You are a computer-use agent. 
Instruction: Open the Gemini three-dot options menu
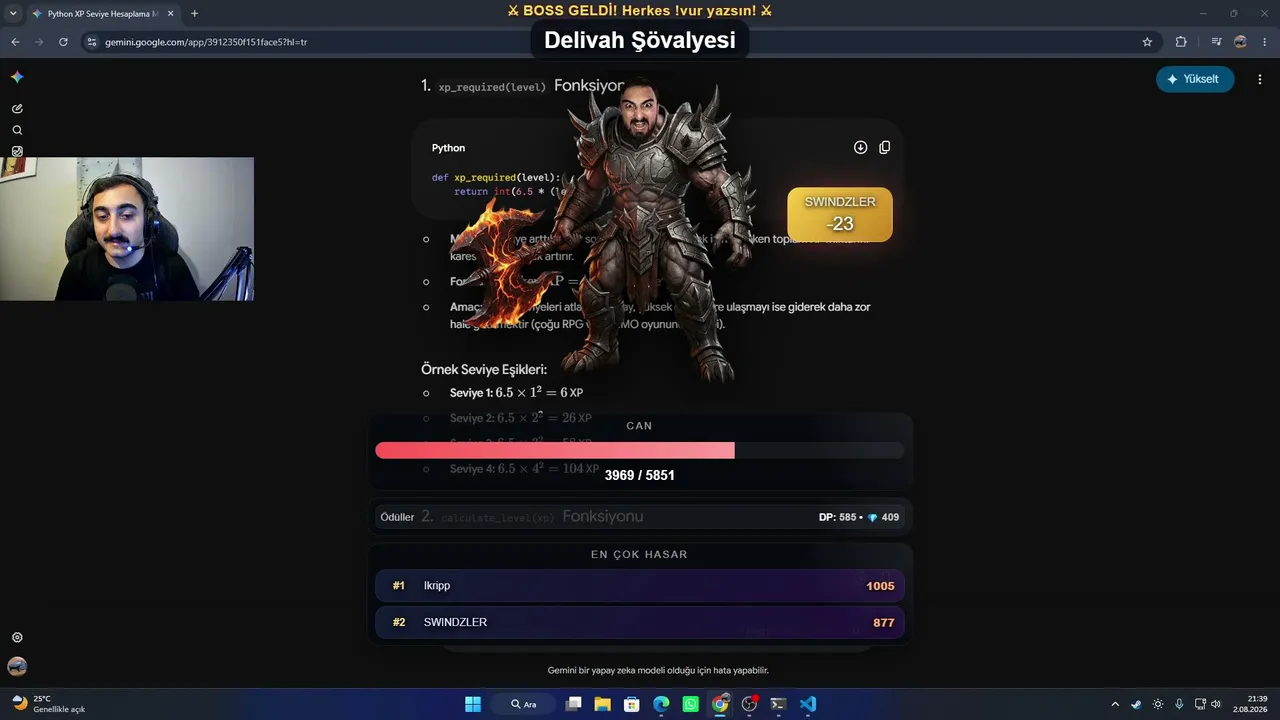point(1259,79)
